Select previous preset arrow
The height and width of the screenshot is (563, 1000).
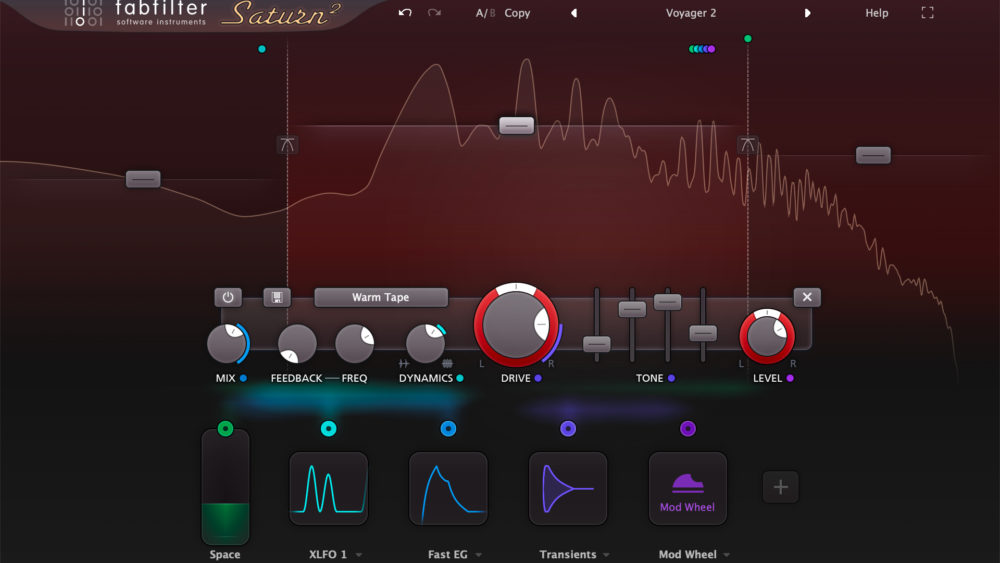tap(574, 13)
